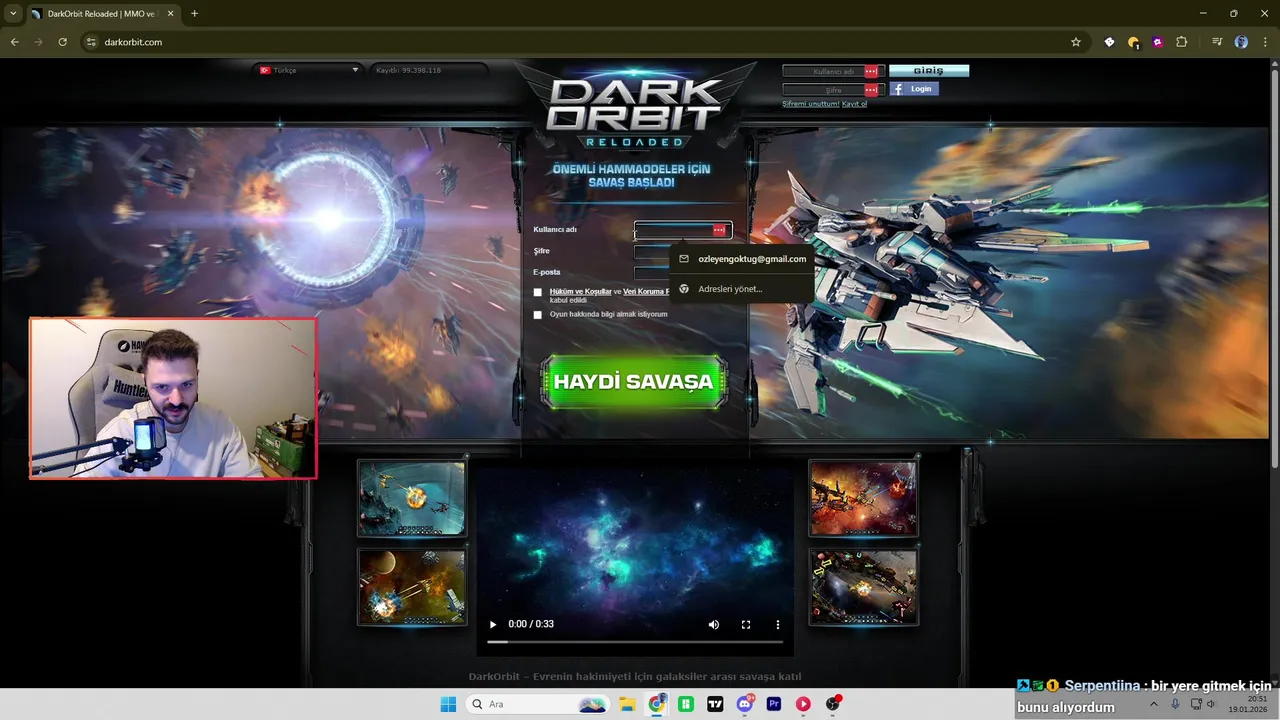Log in with the Facebook Login button
Screen dimensions: 1280x720
click(x=914, y=89)
